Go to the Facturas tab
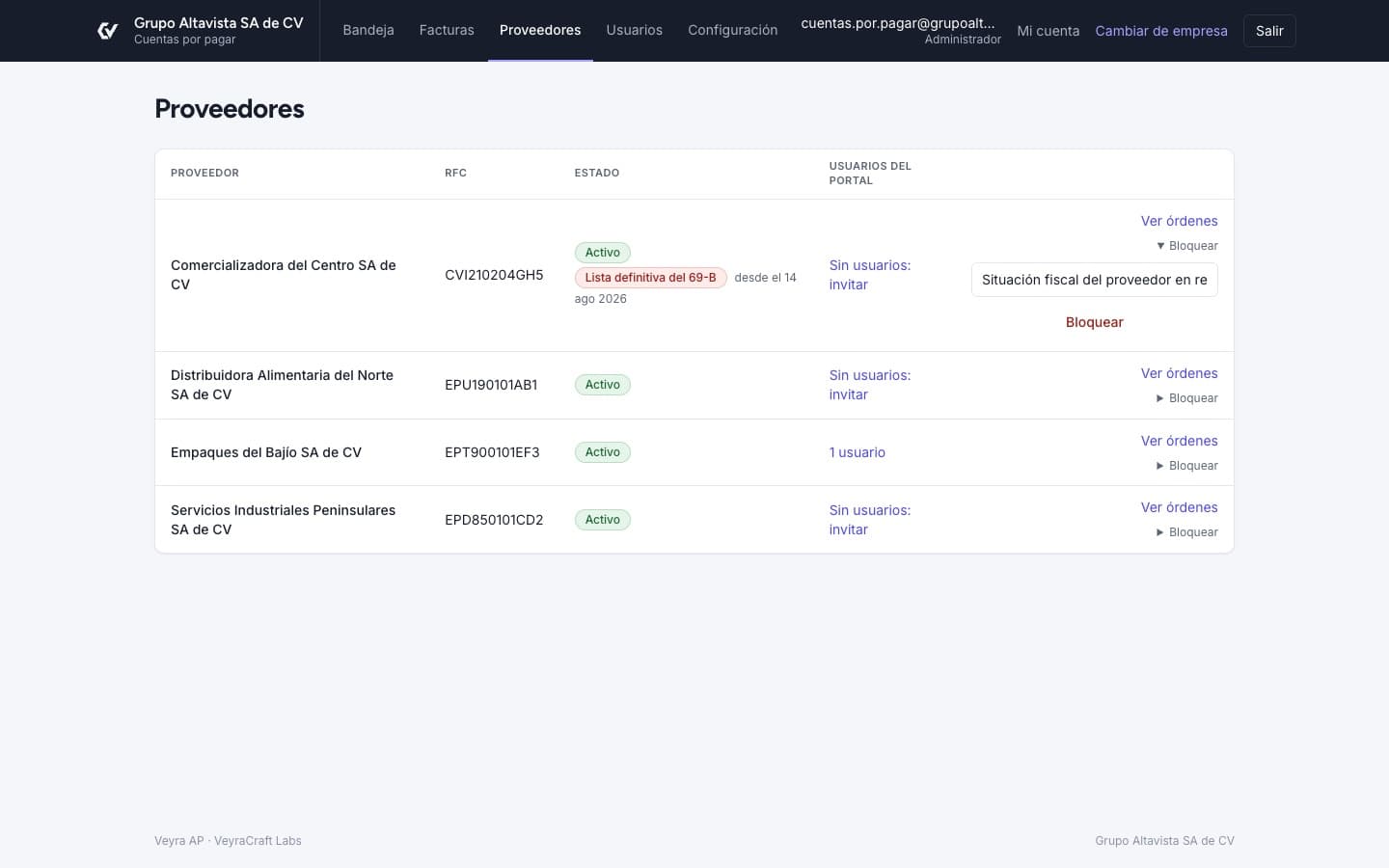Screen dimensions: 1389x868 (447, 30)
